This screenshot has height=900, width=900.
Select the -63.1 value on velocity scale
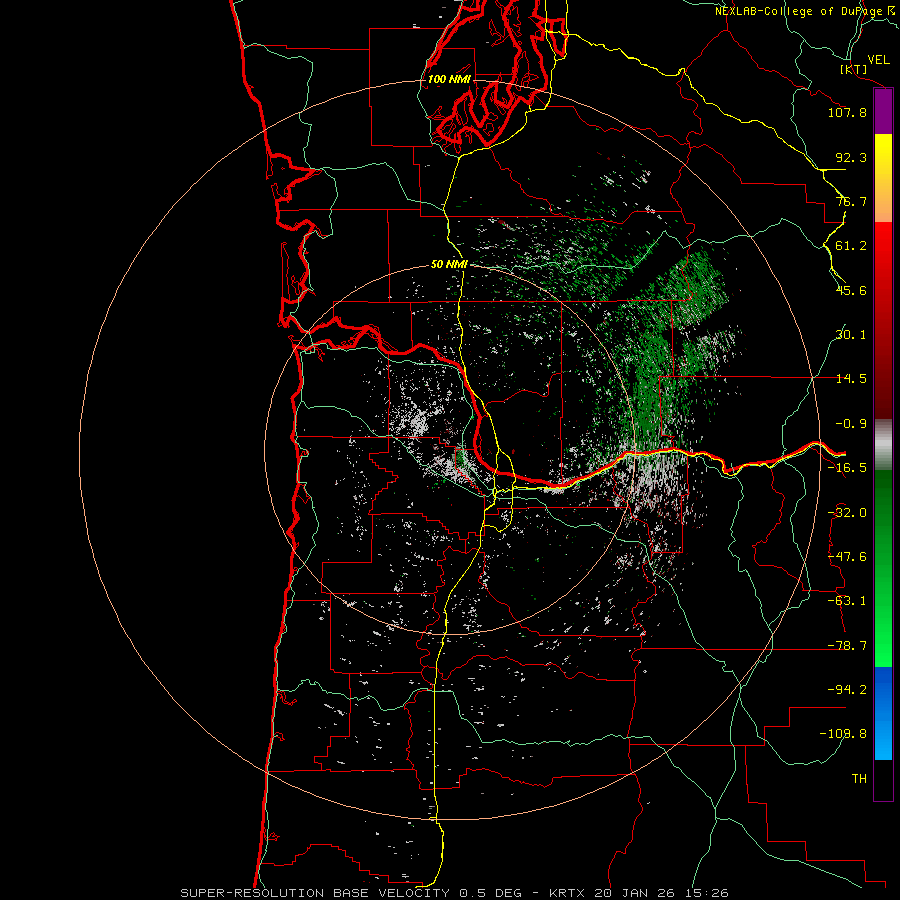[x=847, y=601]
